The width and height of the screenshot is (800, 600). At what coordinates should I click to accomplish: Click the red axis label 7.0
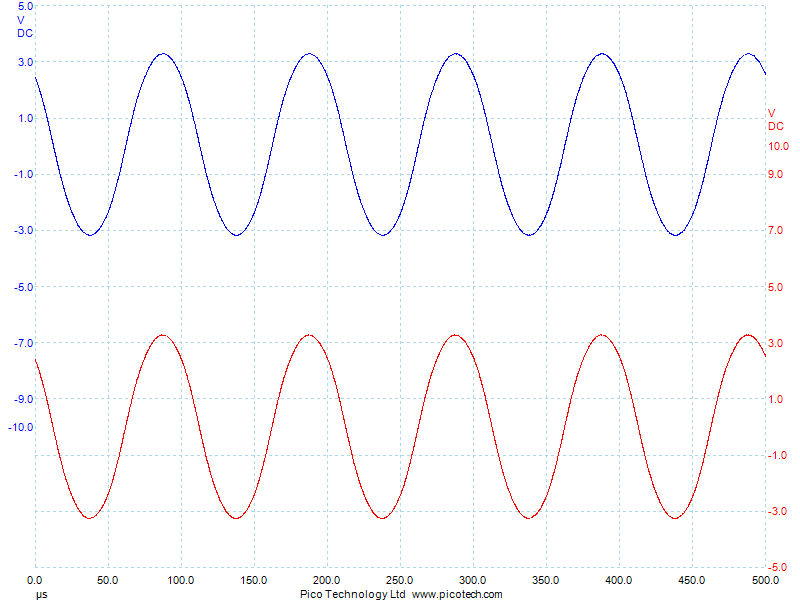tap(776, 231)
